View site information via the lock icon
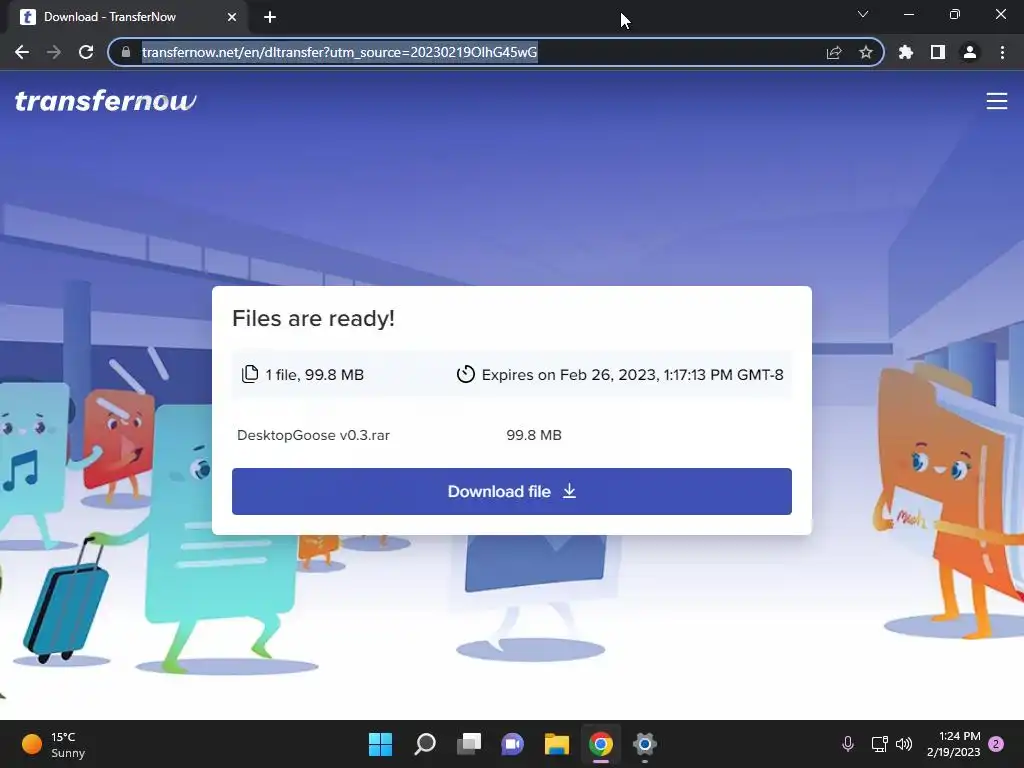 [x=126, y=52]
